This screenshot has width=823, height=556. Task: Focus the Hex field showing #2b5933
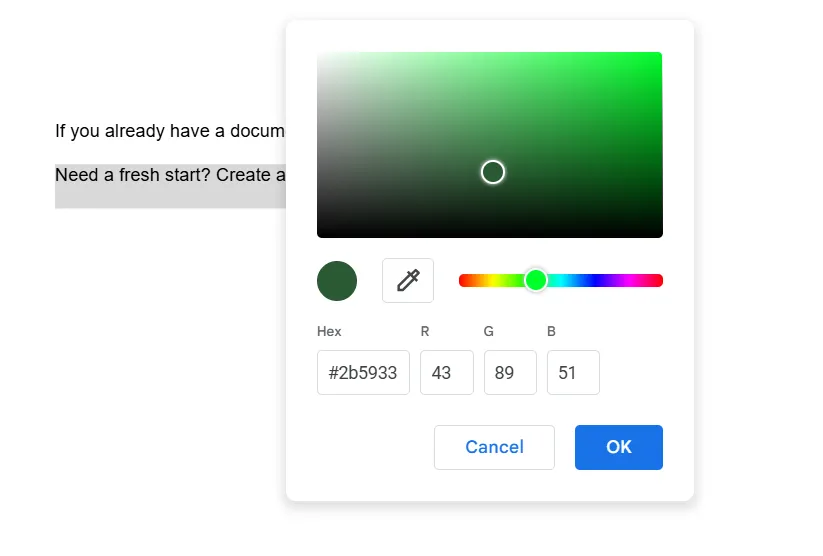[x=363, y=372]
